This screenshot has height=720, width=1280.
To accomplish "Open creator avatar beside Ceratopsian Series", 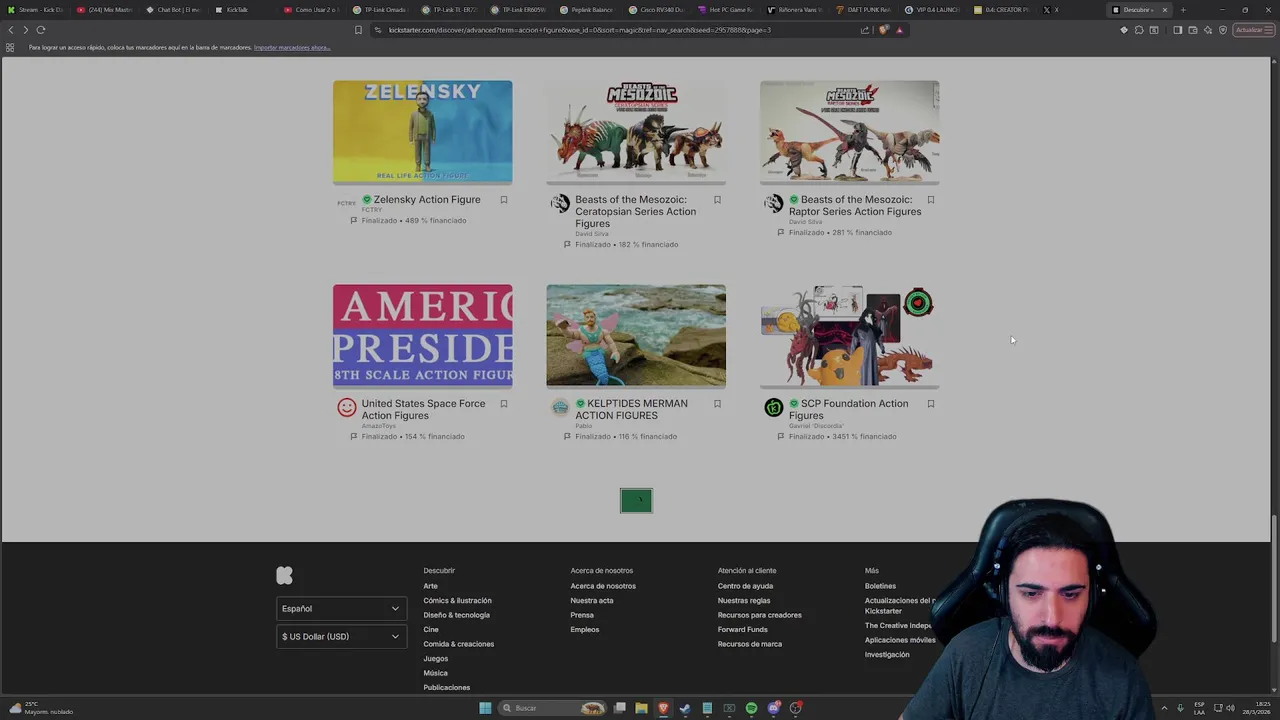I will pyautogui.click(x=560, y=203).
